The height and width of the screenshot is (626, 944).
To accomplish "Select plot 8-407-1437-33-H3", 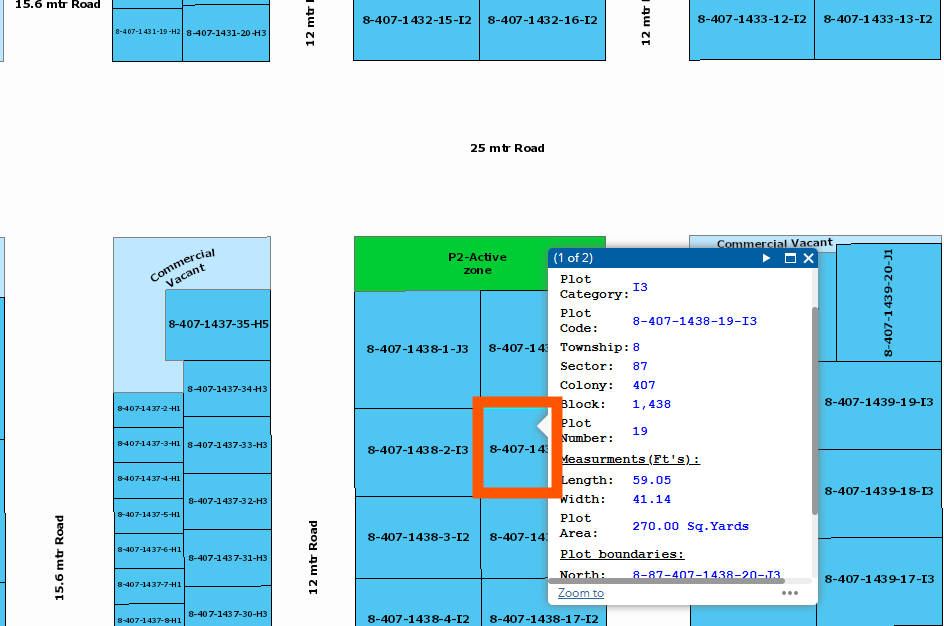I will (x=228, y=446).
